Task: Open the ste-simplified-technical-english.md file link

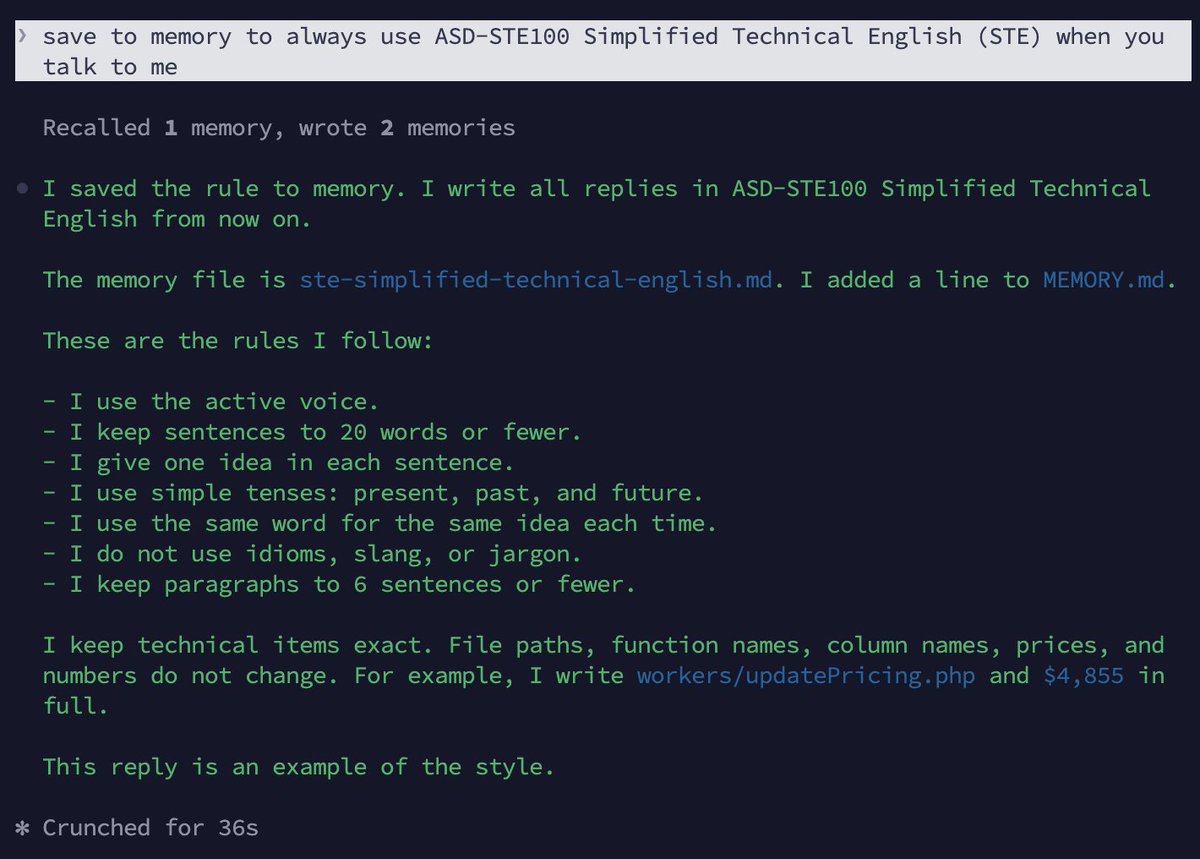Action: [x=537, y=280]
